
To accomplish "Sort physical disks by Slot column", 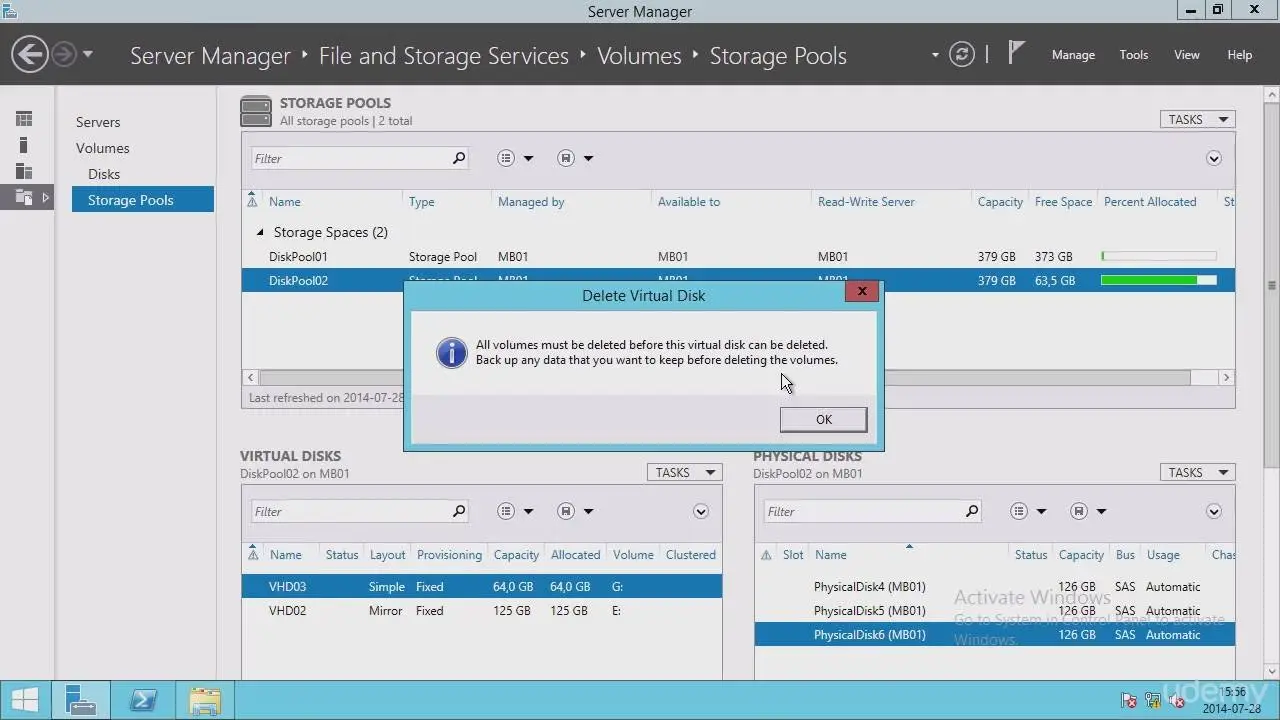I will click(x=793, y=555).
